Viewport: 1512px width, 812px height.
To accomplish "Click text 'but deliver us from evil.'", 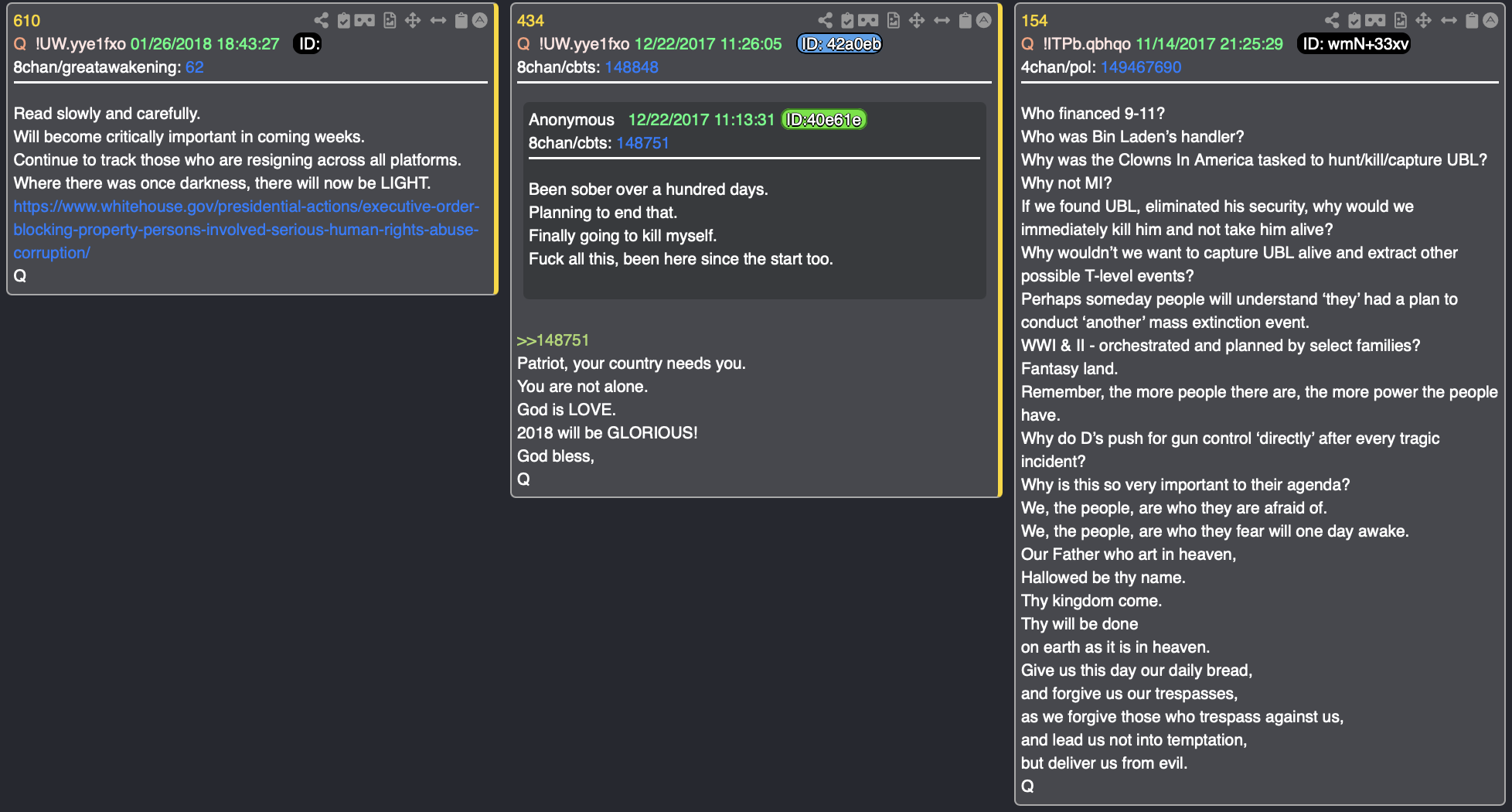I will 1104,763.
